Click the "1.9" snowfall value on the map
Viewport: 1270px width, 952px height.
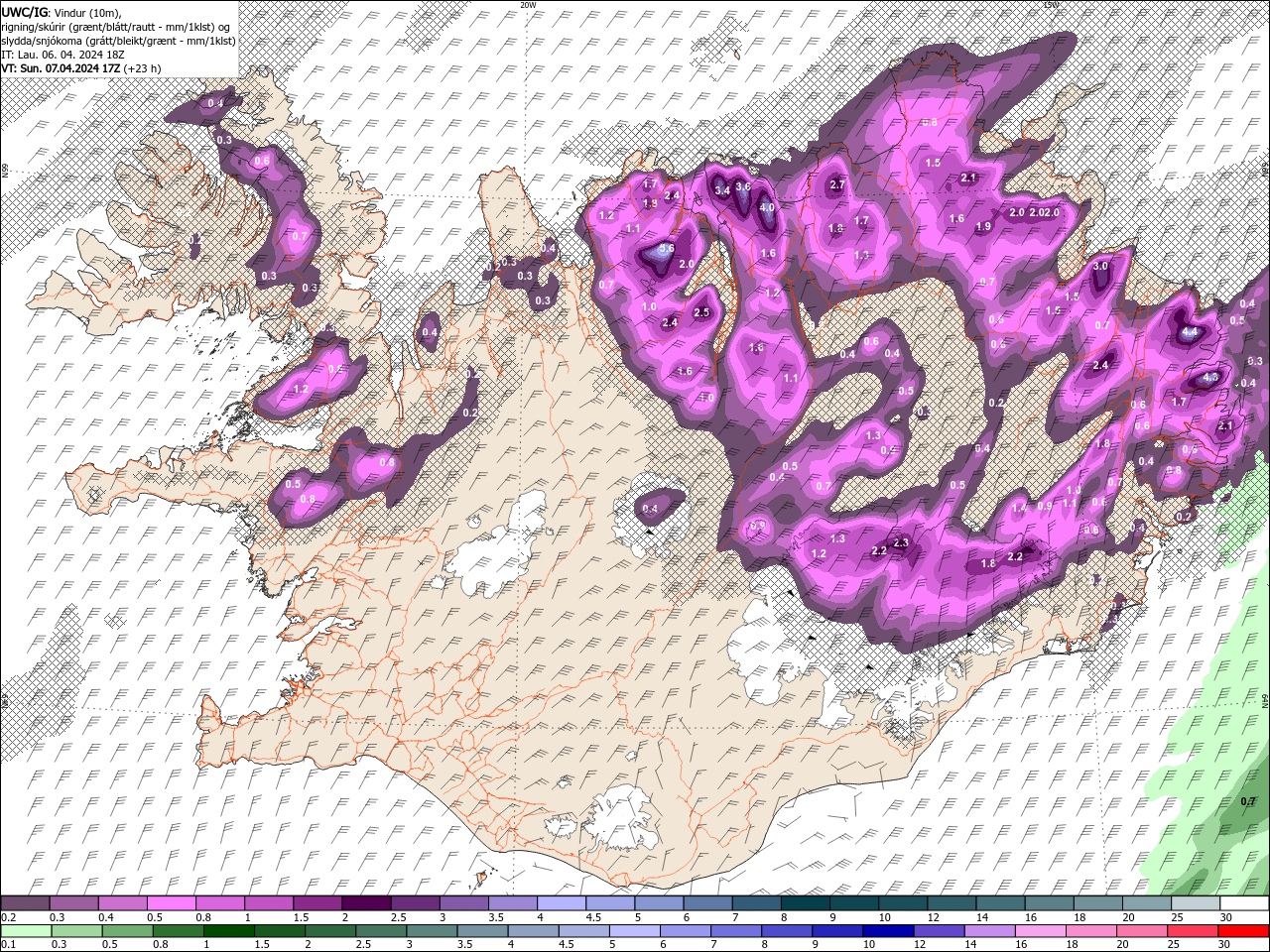pyautogui.click(x=983, y=226)
